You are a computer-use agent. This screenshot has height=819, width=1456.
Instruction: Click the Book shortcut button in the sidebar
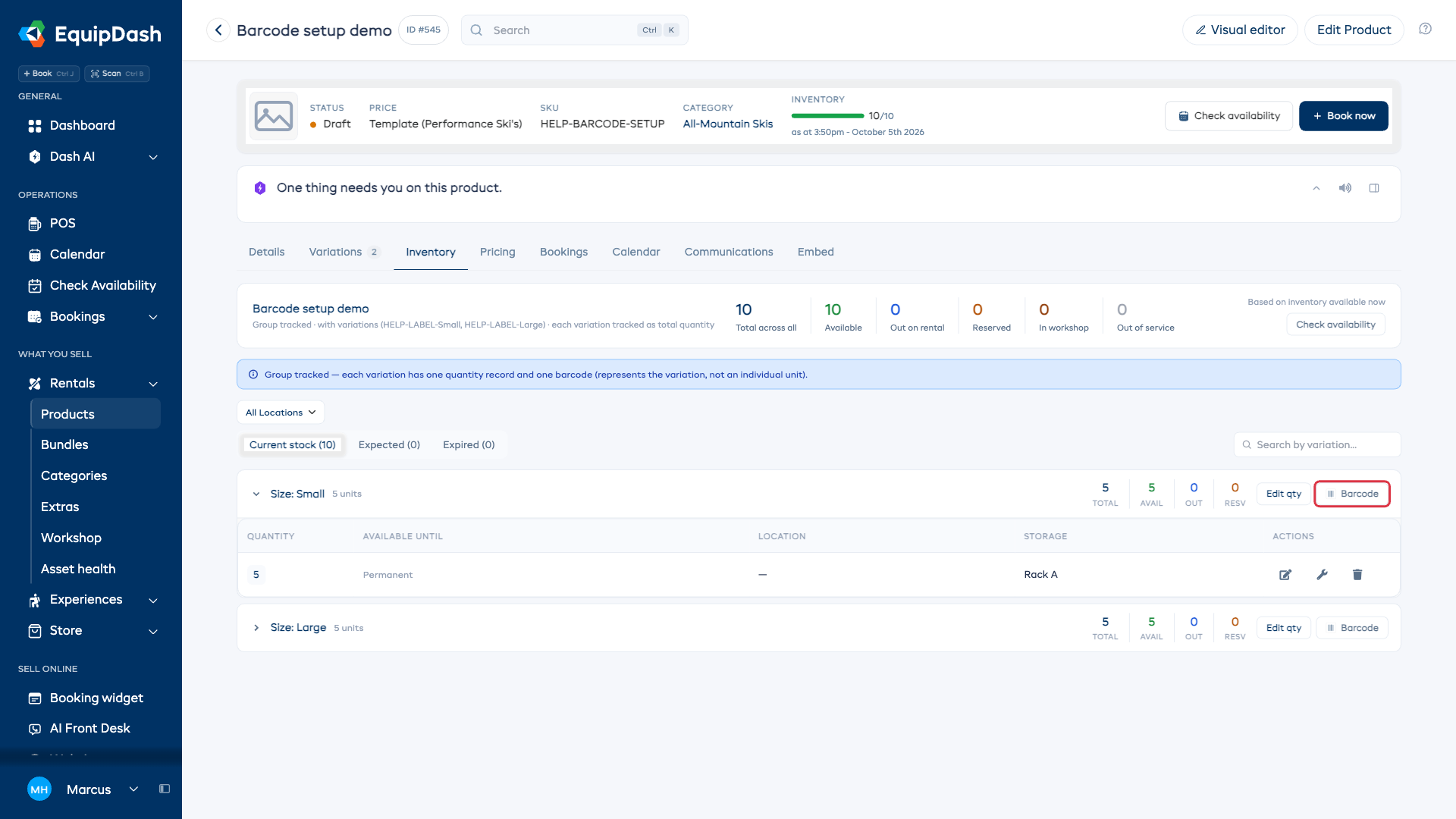click(x=49, y=74)
